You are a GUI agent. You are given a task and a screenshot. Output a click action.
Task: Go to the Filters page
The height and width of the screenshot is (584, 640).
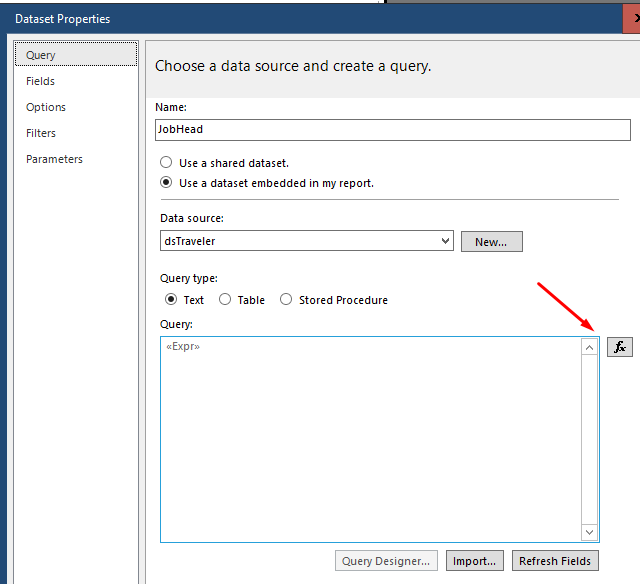click(41, 133)
